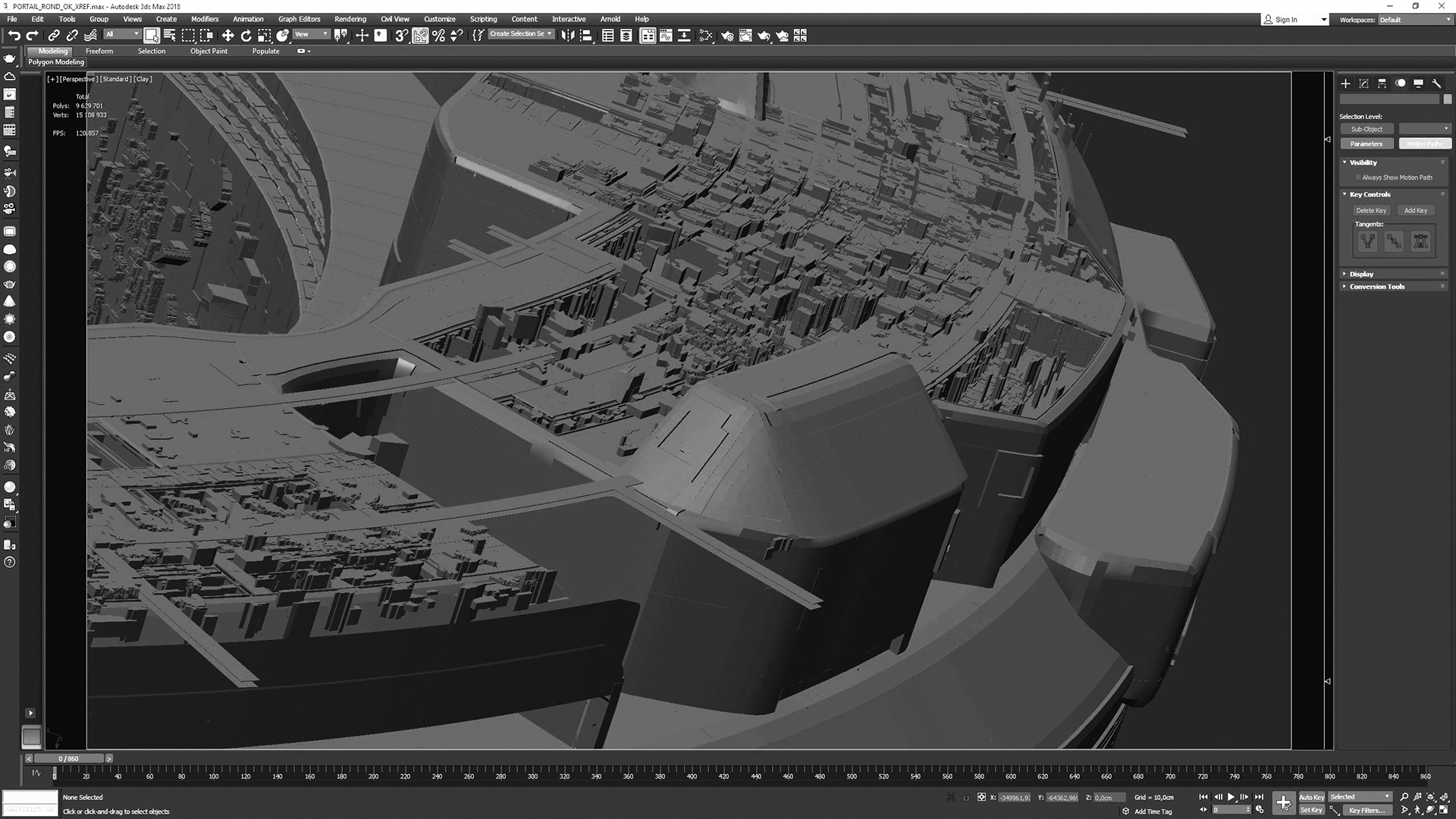The image size is (1456, 819).
Task: Click the Key Filters button
Action: 1367,810
